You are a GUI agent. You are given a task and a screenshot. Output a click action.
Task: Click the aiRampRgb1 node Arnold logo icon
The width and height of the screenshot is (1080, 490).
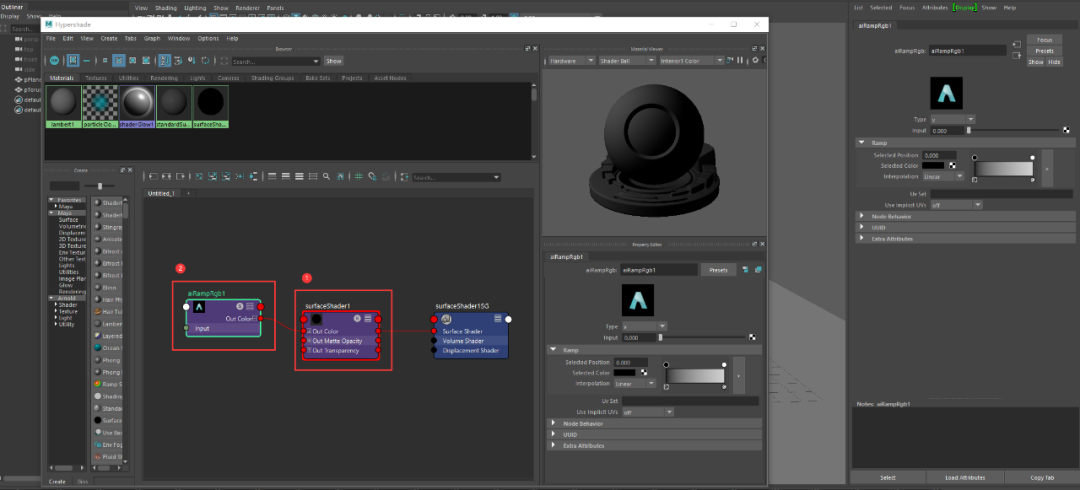coord(199,307)
